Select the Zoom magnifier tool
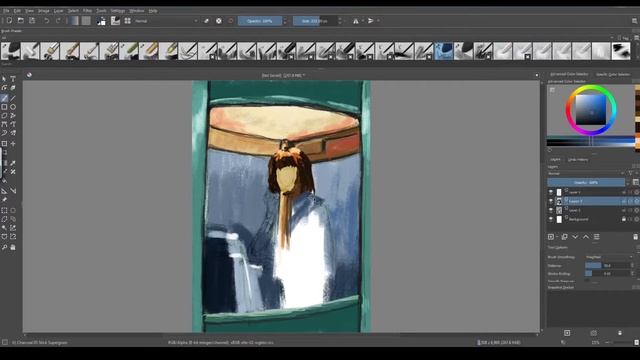This screenshot has height=360, width=640. (4, 247)
